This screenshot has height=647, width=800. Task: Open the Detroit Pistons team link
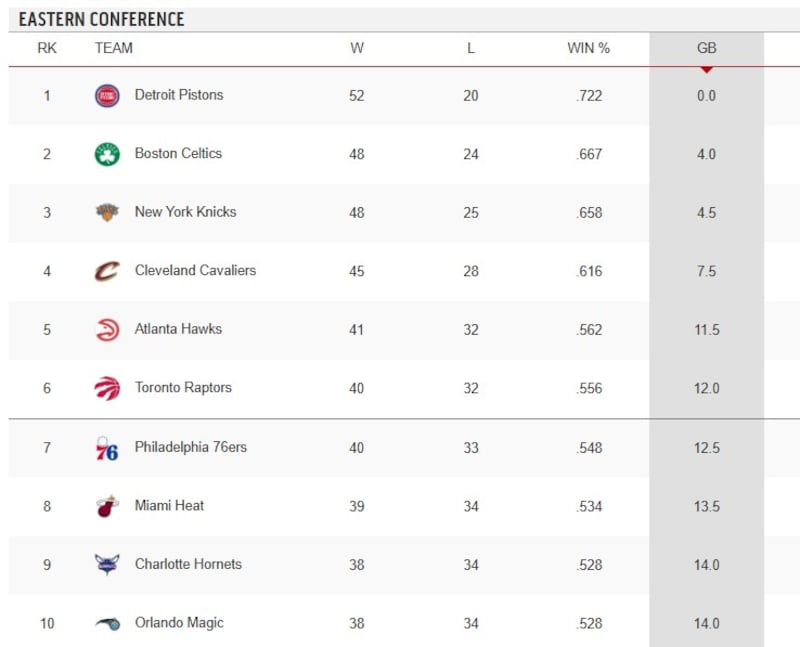tap(179, 95)
